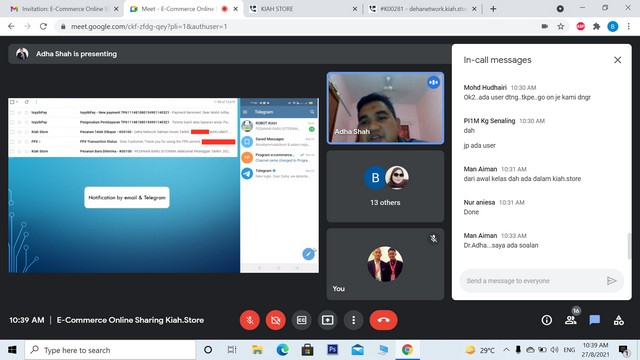Click the Present now icon

(x=328, y=320)
